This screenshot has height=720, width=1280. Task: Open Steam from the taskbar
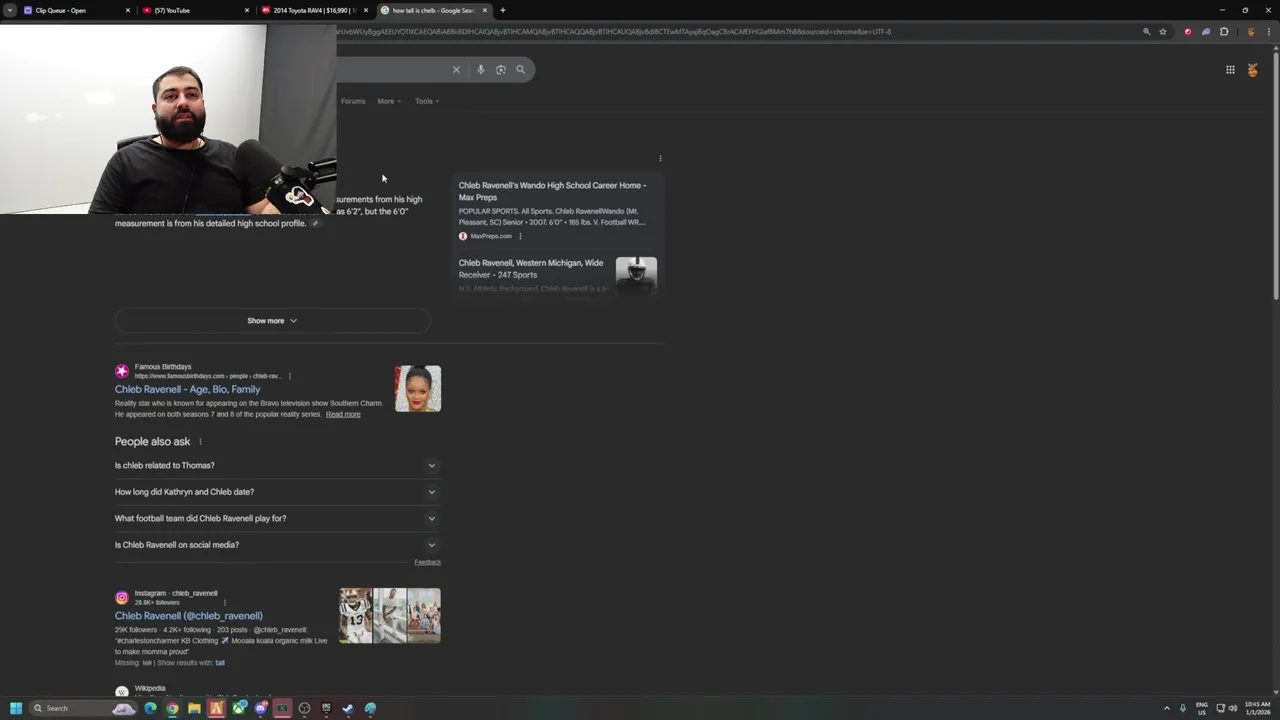348,708
